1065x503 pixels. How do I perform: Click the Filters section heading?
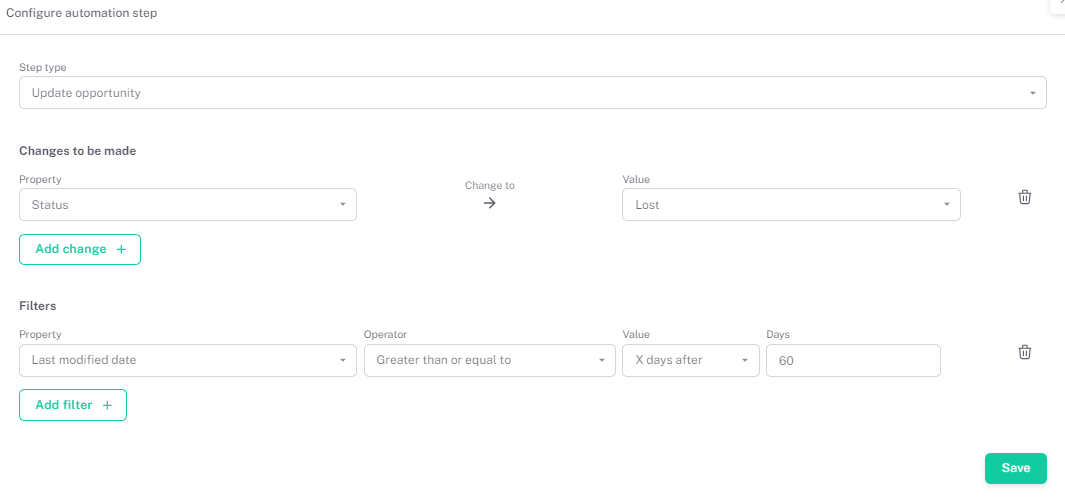(x=38, y=306)
